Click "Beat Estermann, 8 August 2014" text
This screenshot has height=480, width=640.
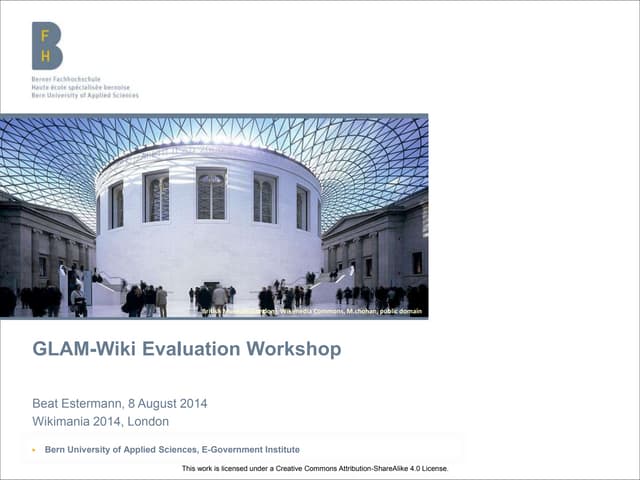pyautogui.click(x=119, y=404)
